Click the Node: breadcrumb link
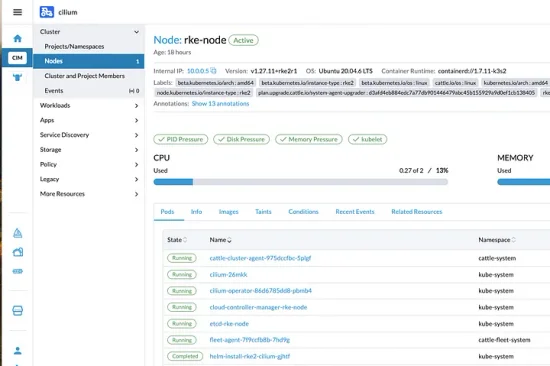 (x=167, y=40)
